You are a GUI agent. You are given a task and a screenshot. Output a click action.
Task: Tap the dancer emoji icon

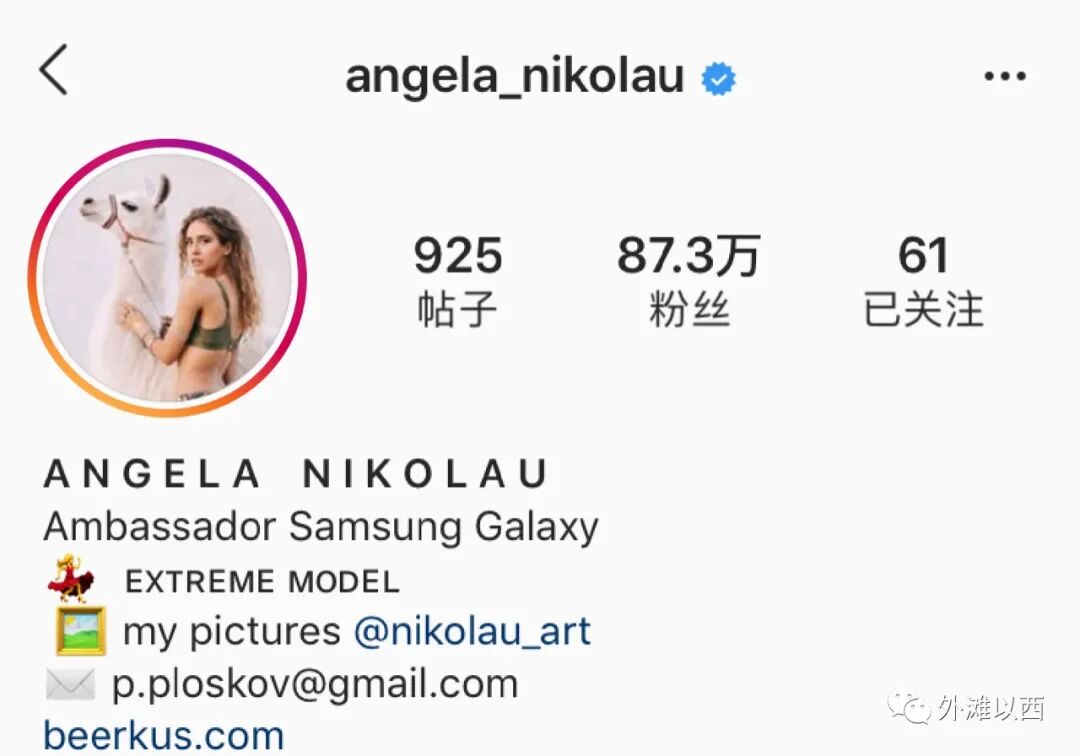72,578
